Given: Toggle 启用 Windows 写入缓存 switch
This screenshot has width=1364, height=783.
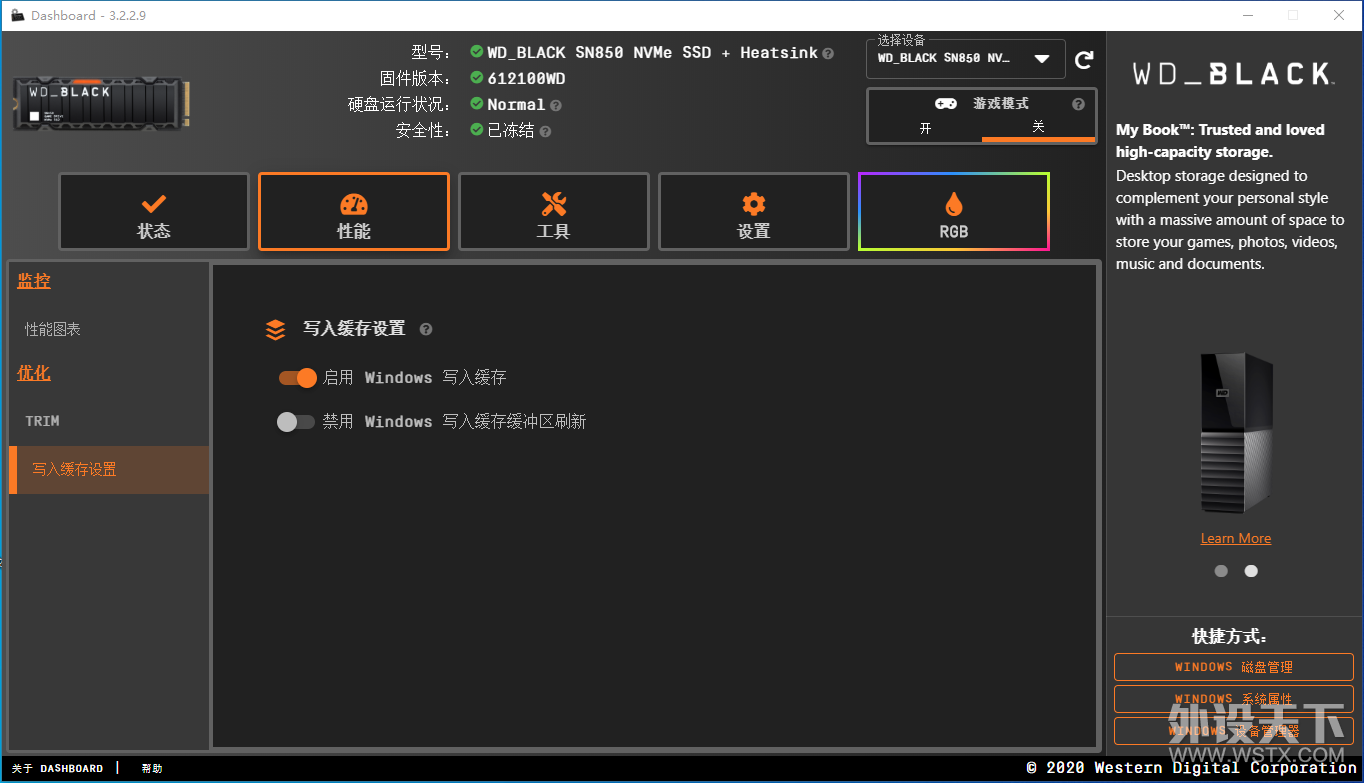Looking at the screenshot, I should coord(297,377).
